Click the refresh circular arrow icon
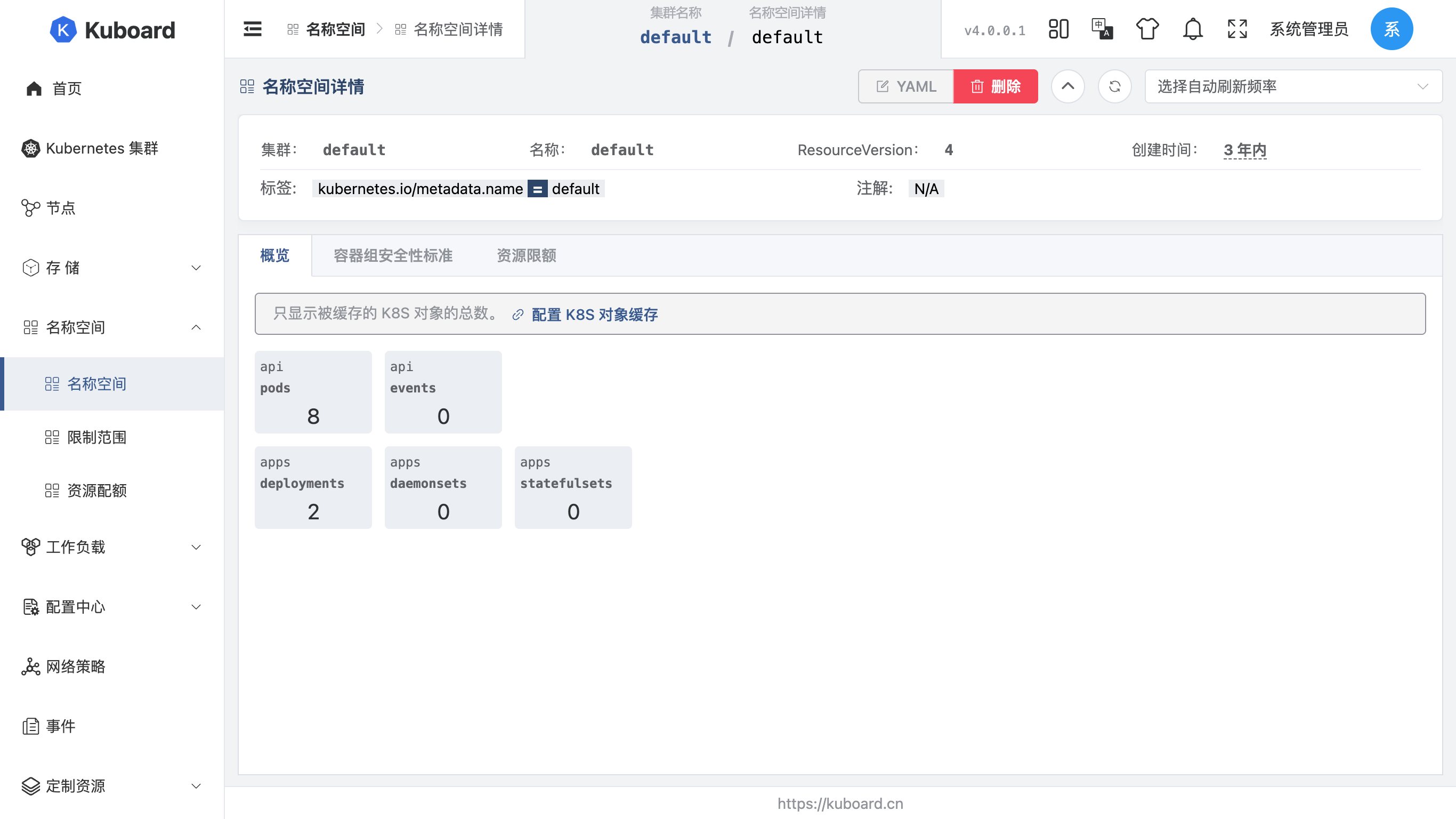 [x=1114, y=86]
